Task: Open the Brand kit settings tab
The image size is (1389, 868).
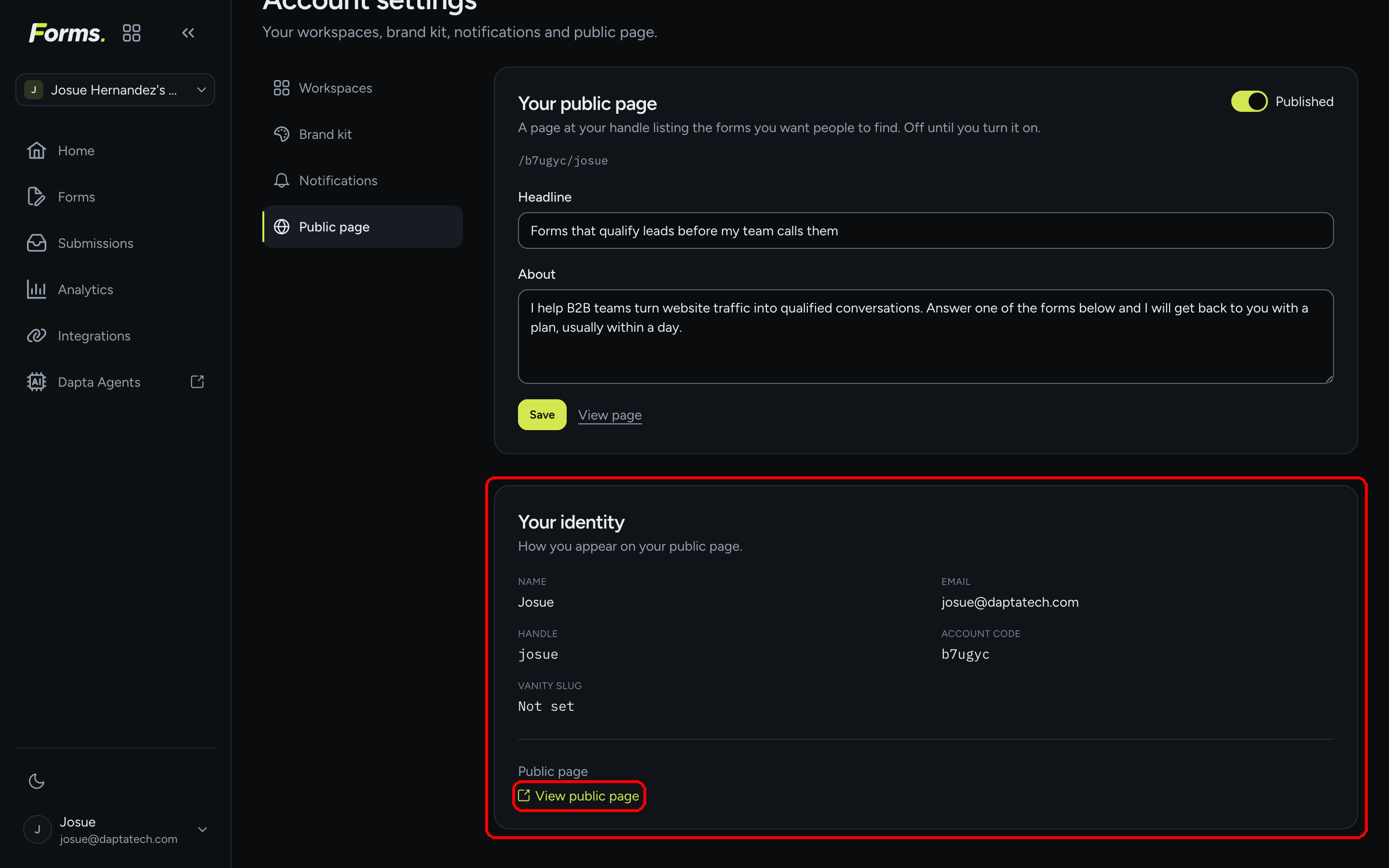Action: tap(363, 135)
